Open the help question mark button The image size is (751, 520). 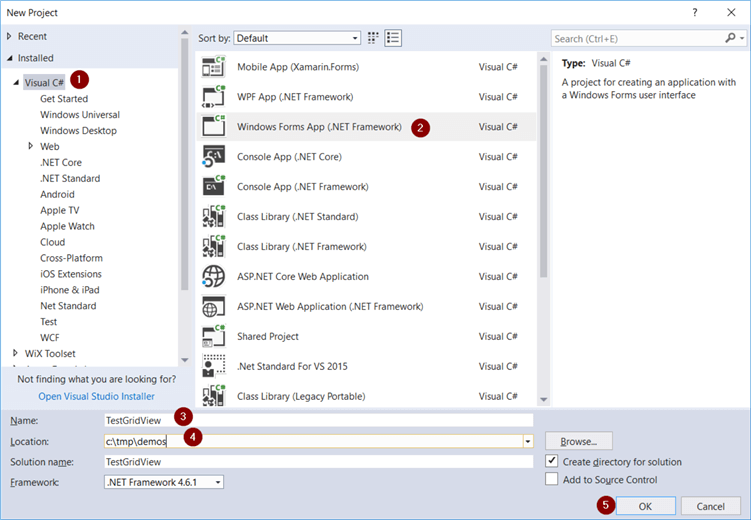coord(695,12)
